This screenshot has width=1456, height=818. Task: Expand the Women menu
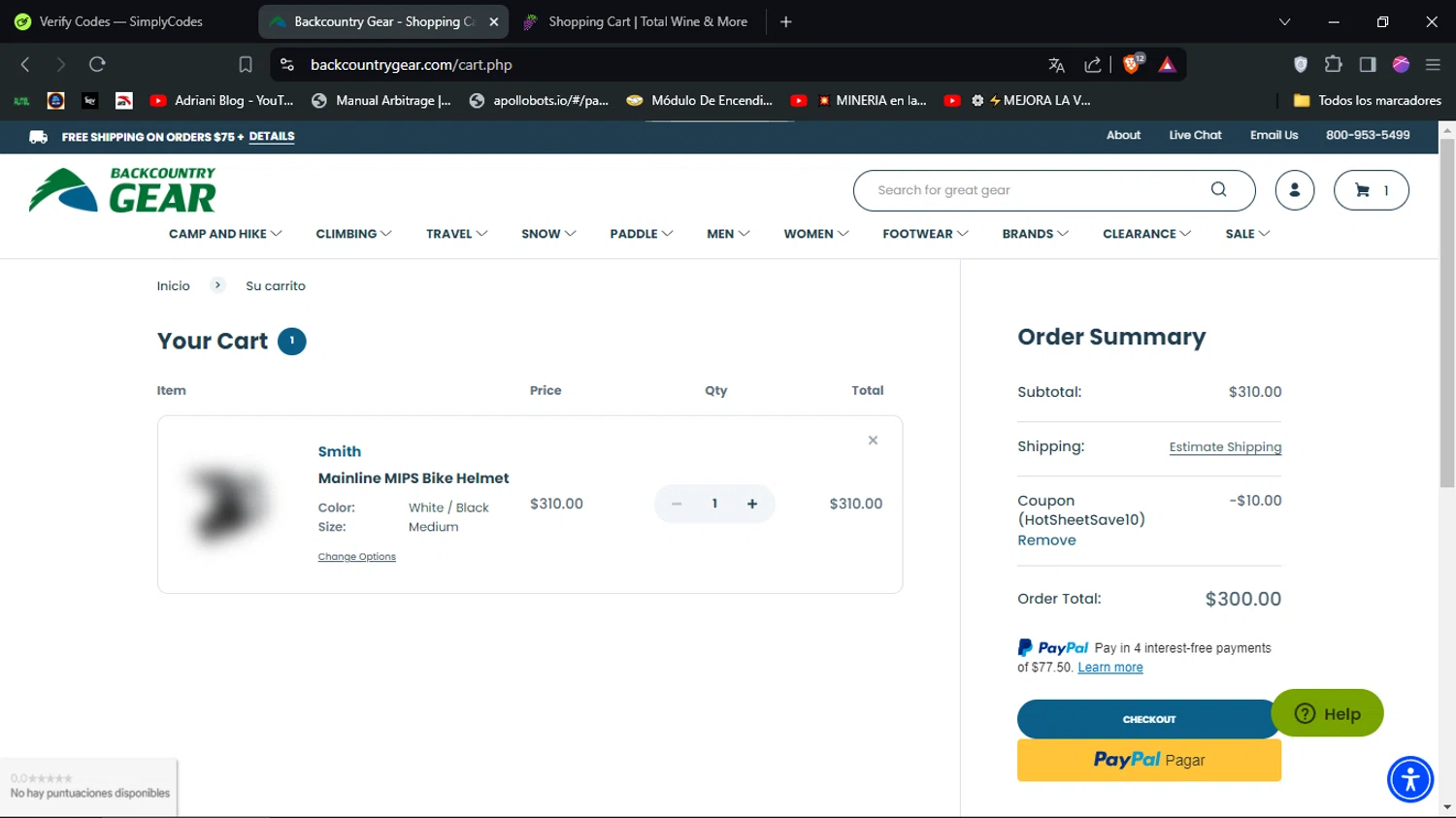point(816,234)
